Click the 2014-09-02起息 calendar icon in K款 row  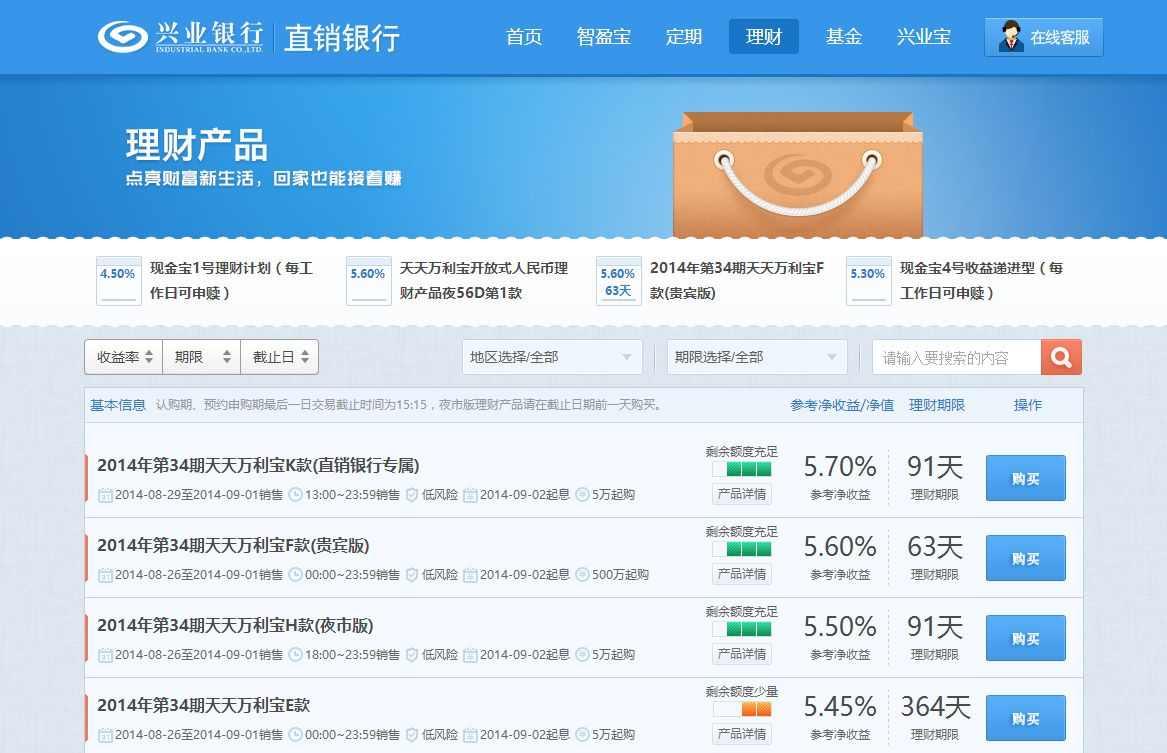[x=470, y=495]
